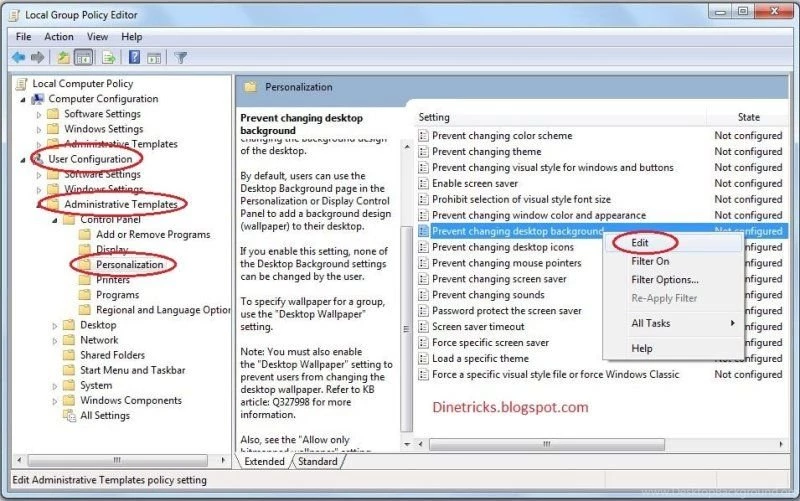The height and width of the screenshot is (501, 800).
Task: Click the description pane vertical scrollbar thumb
Action: [407, 329]
